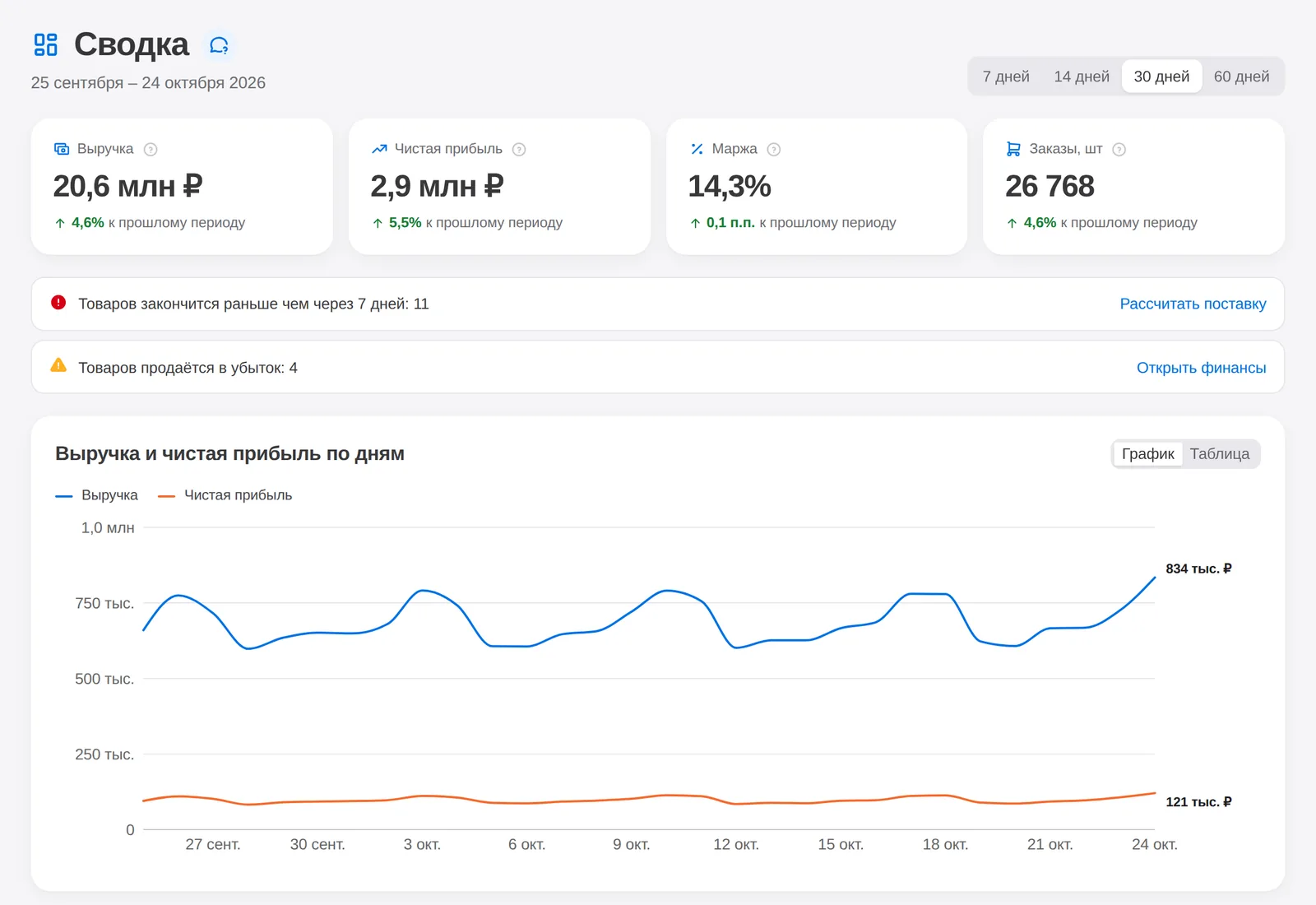The image size is (1316, 905).
Task: Click the chart heading Выручка и чистая прибыль по дням
Action: 229,454
